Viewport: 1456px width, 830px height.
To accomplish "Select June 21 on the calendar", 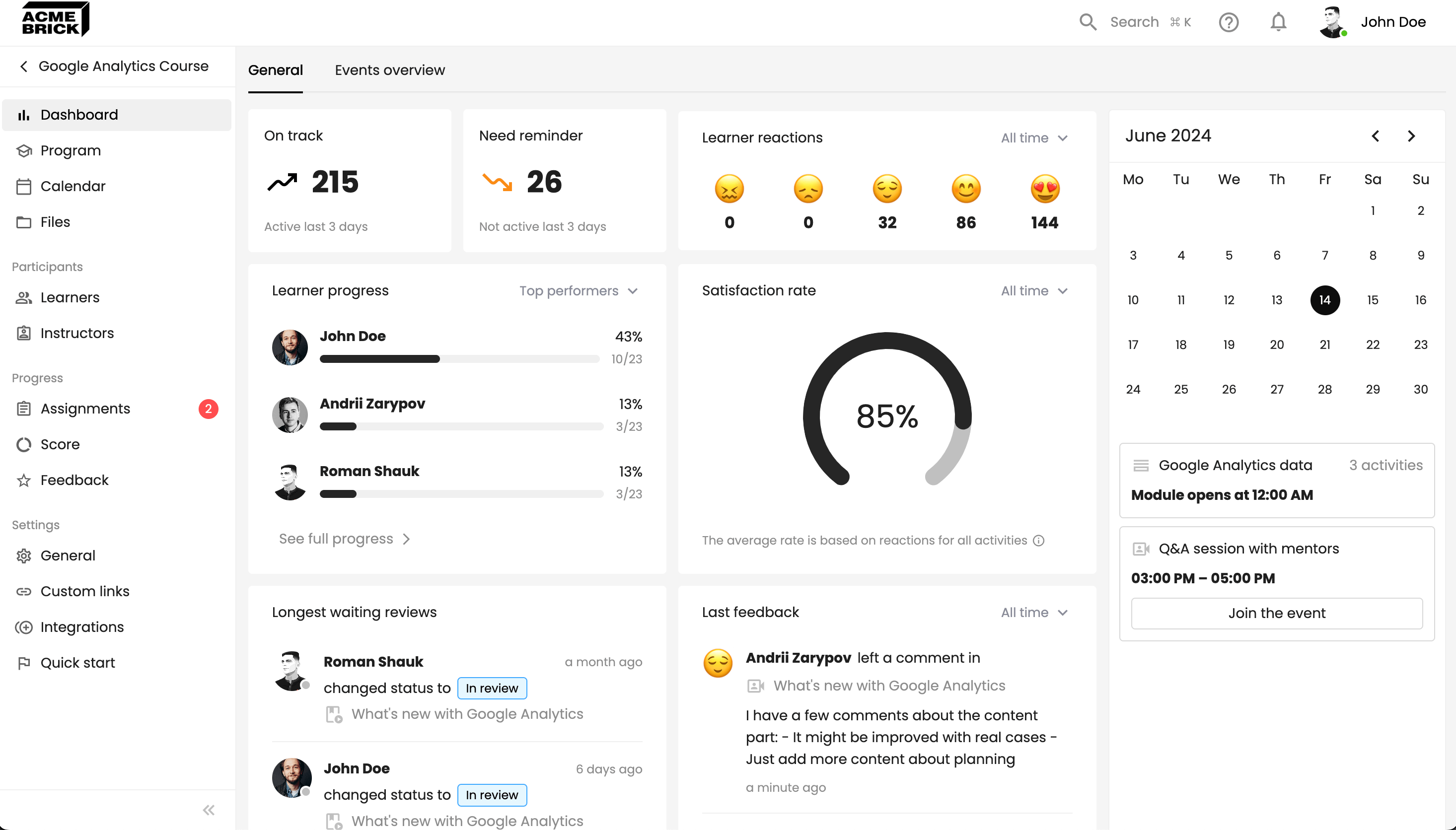I will (1324, 345).
